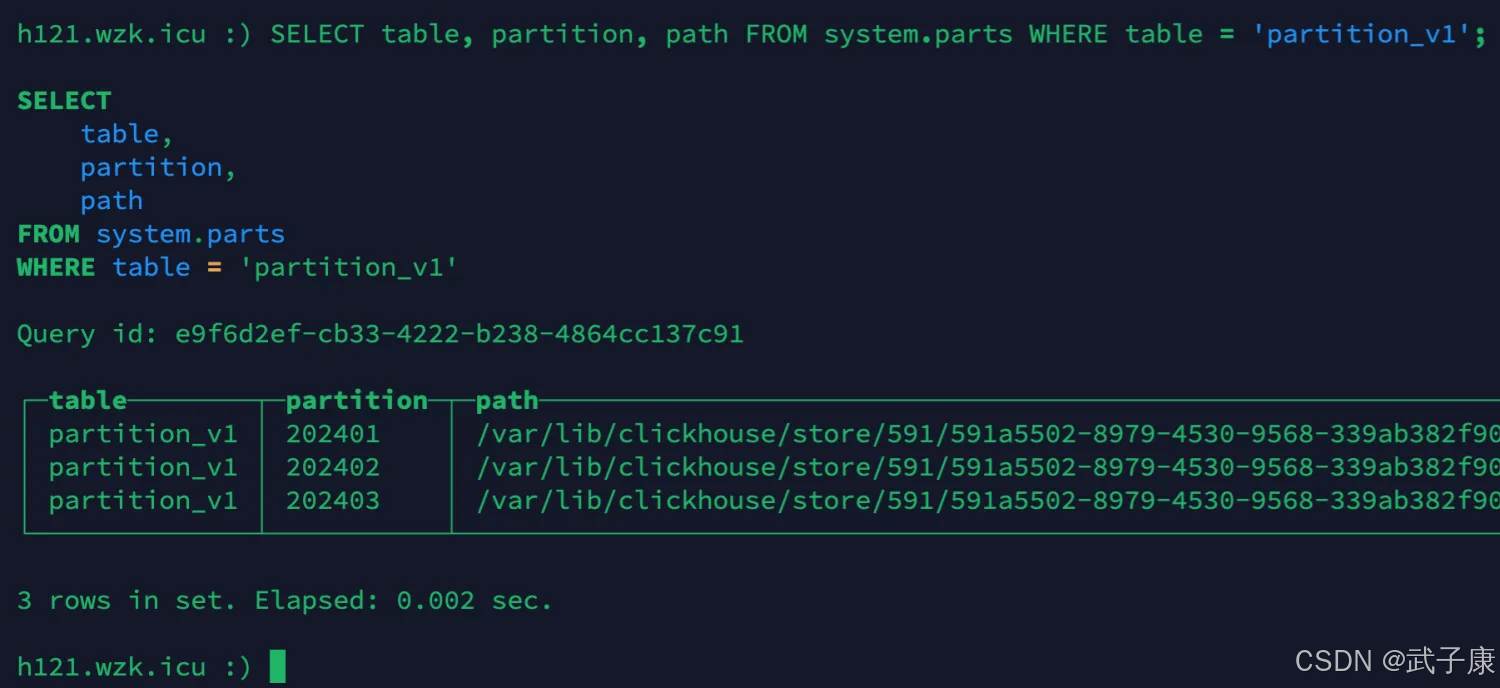Select partition cell 202401
Screen dimensions: 1500x688
click(333, 434)
